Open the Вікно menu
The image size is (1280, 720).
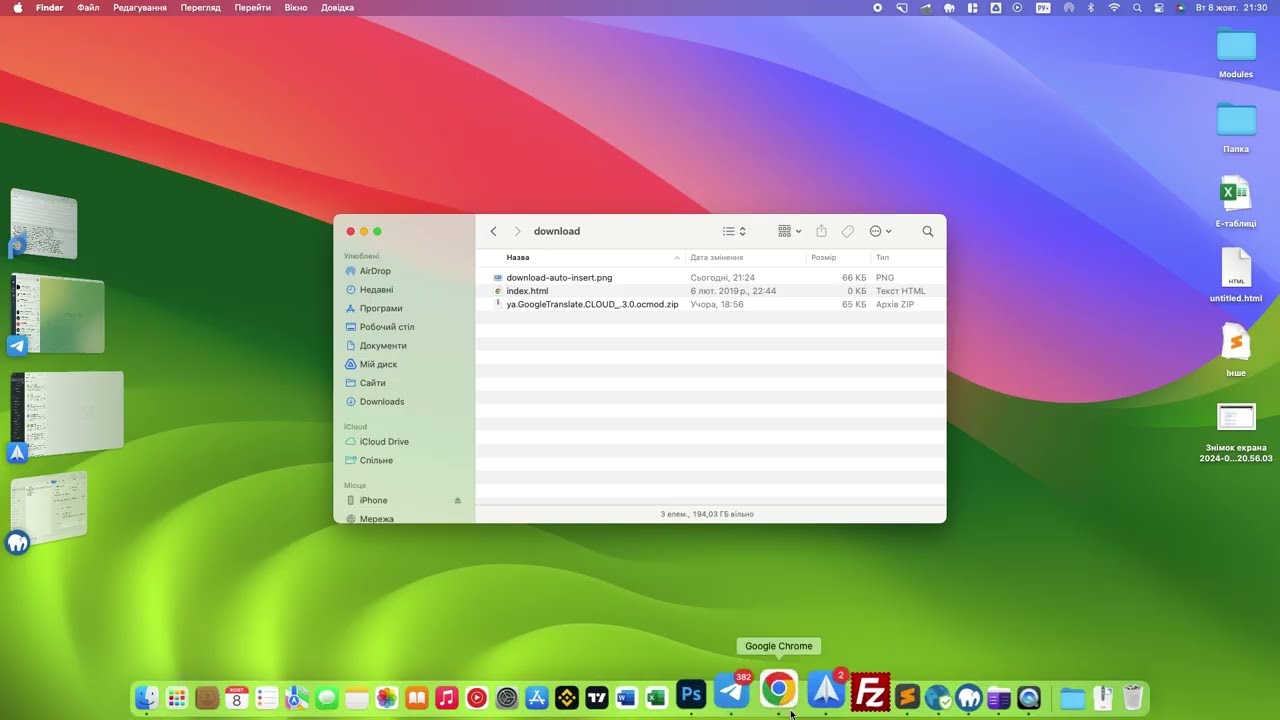coord(296,7)
